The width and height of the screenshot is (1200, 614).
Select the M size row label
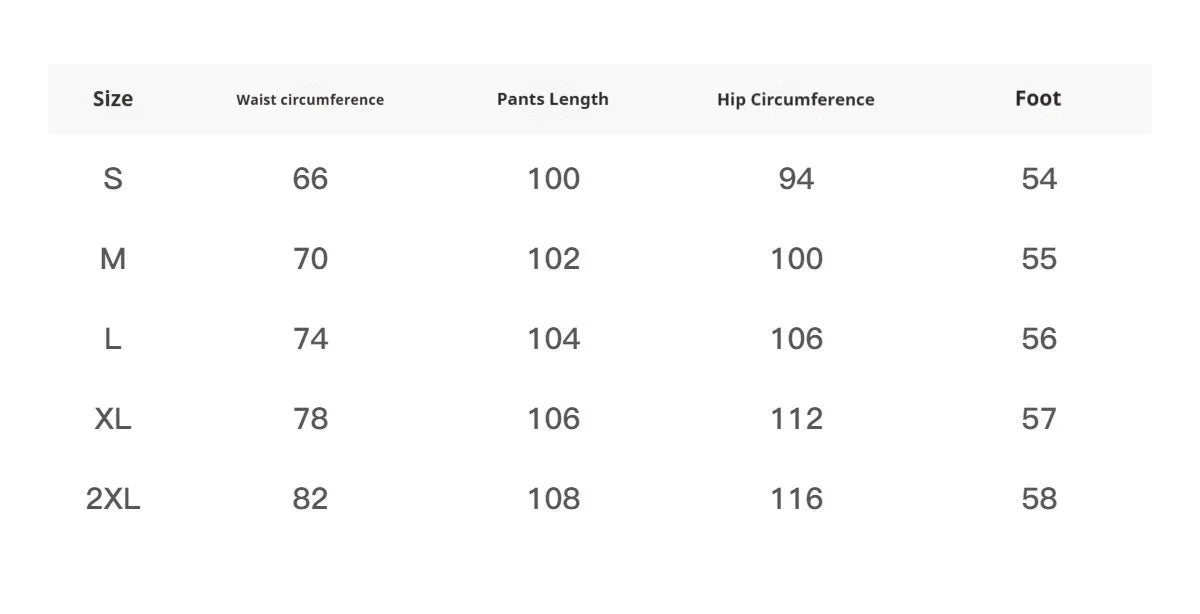point(113,259)
